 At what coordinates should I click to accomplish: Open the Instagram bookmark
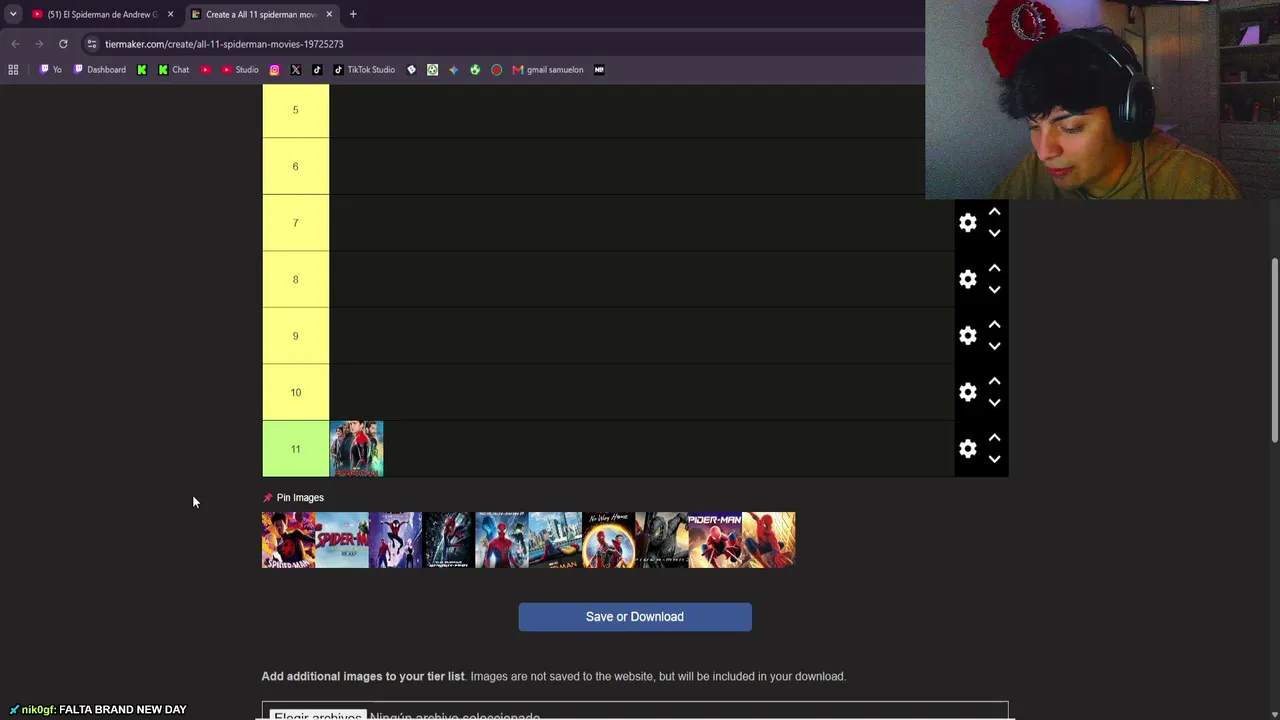[274, 70]
